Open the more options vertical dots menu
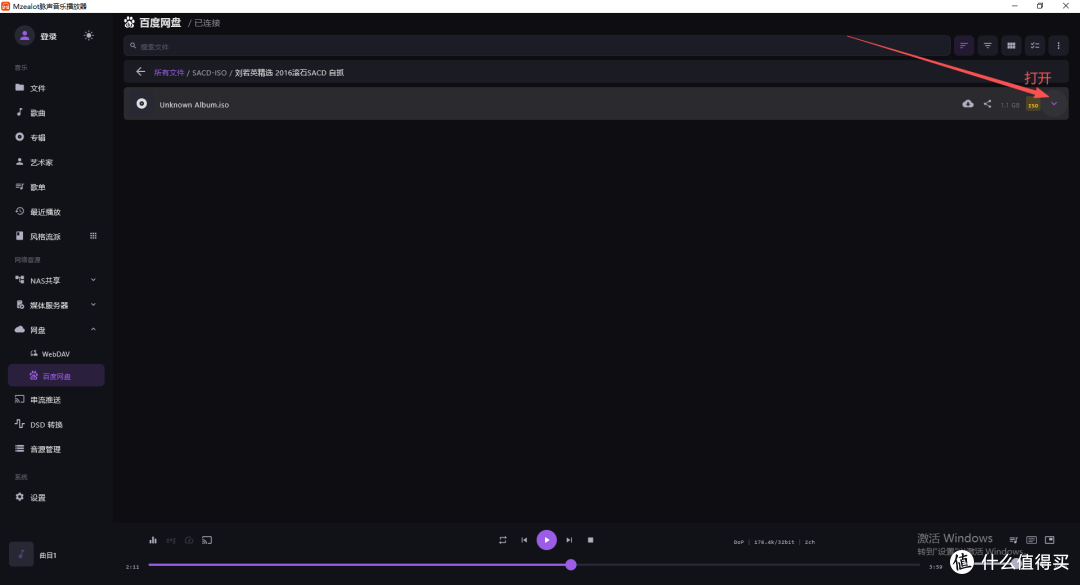1080x585 pixels. tap(1059, 45)
